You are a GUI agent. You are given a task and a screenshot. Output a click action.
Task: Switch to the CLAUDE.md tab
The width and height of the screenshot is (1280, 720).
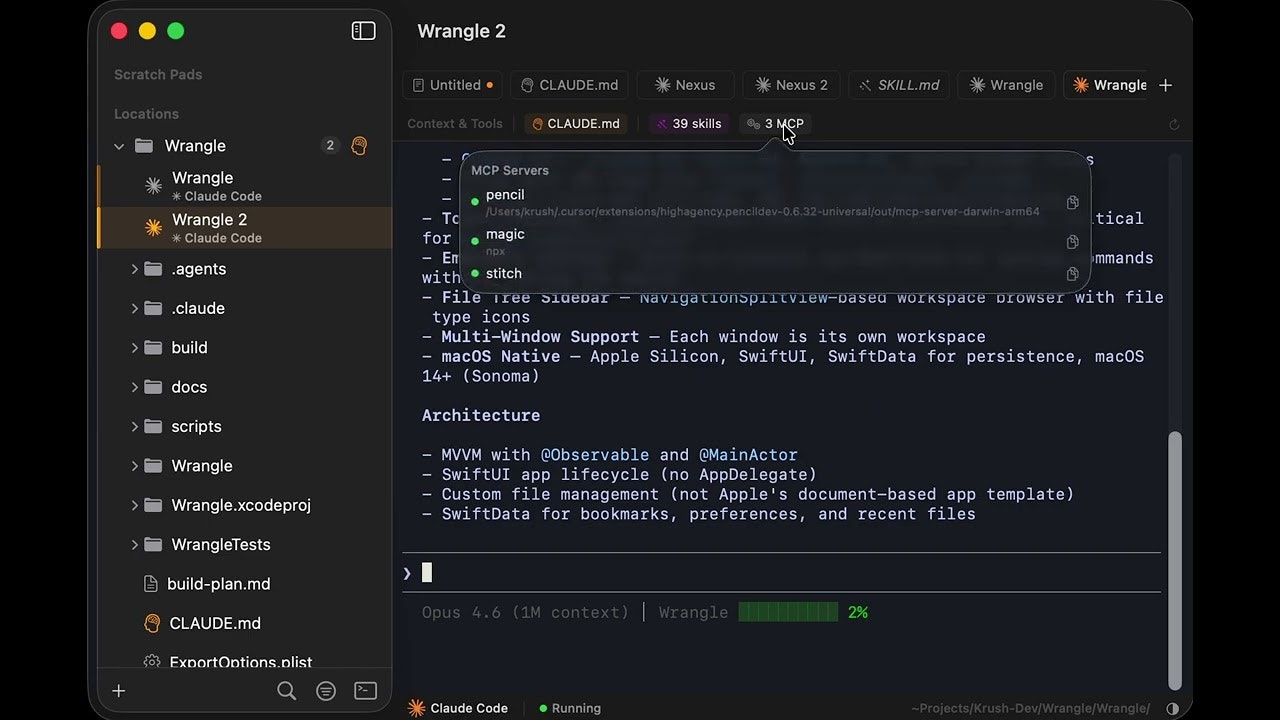point(569,85)
